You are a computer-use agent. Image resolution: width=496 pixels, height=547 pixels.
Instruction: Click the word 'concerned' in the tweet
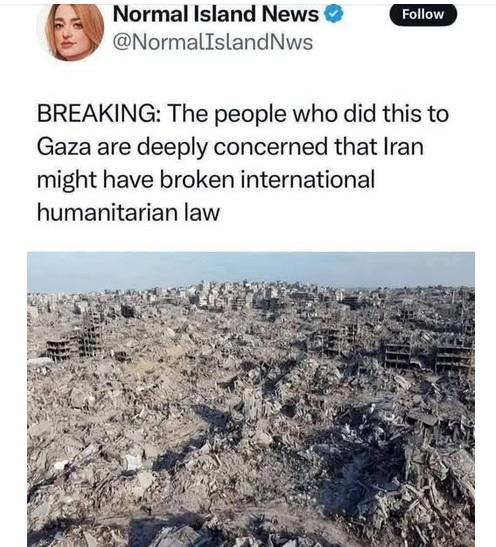271,147
